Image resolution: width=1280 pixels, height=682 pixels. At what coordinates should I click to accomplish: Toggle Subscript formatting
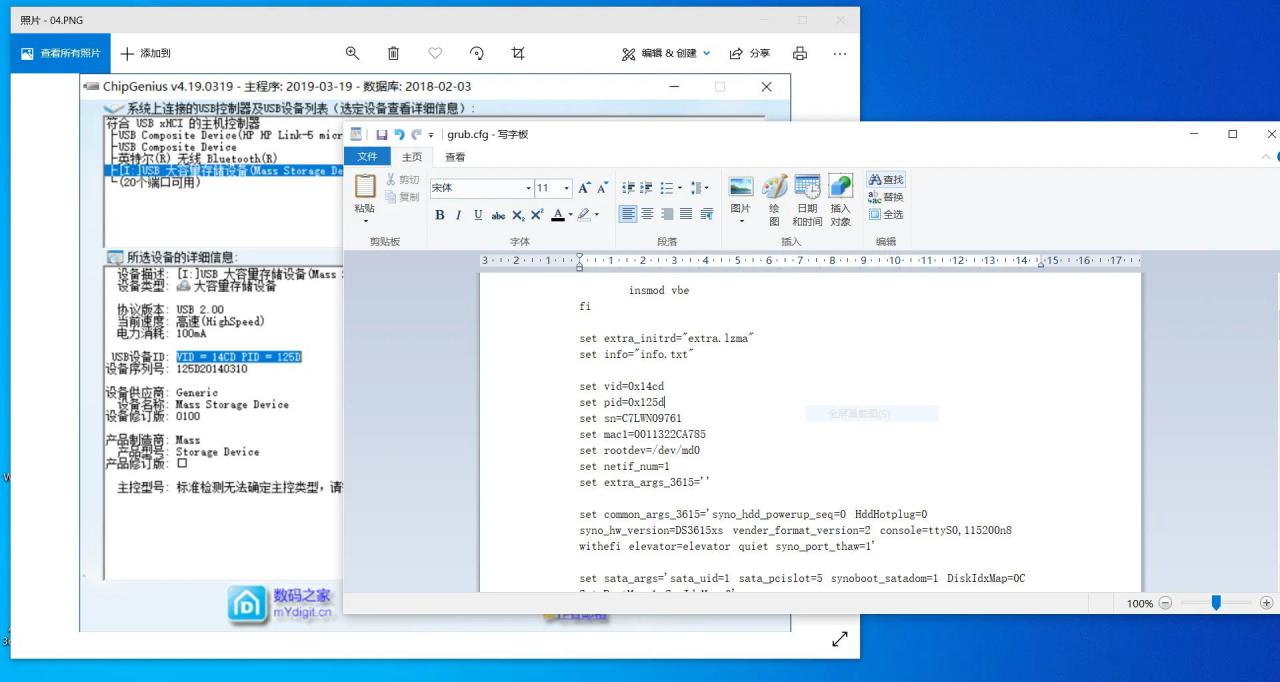pos(518,215)
